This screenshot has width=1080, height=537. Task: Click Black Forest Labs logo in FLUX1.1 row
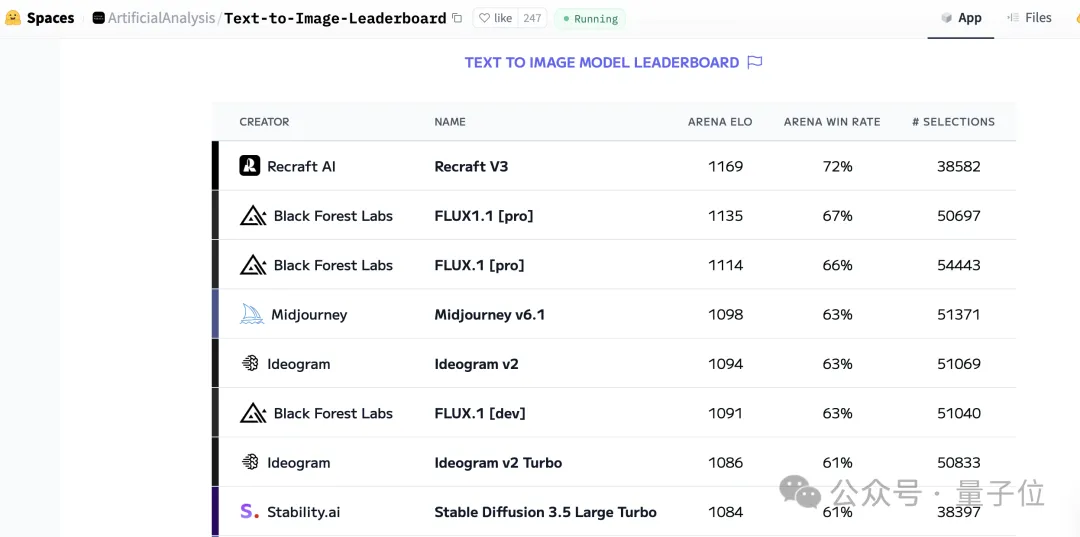point(253,215)
